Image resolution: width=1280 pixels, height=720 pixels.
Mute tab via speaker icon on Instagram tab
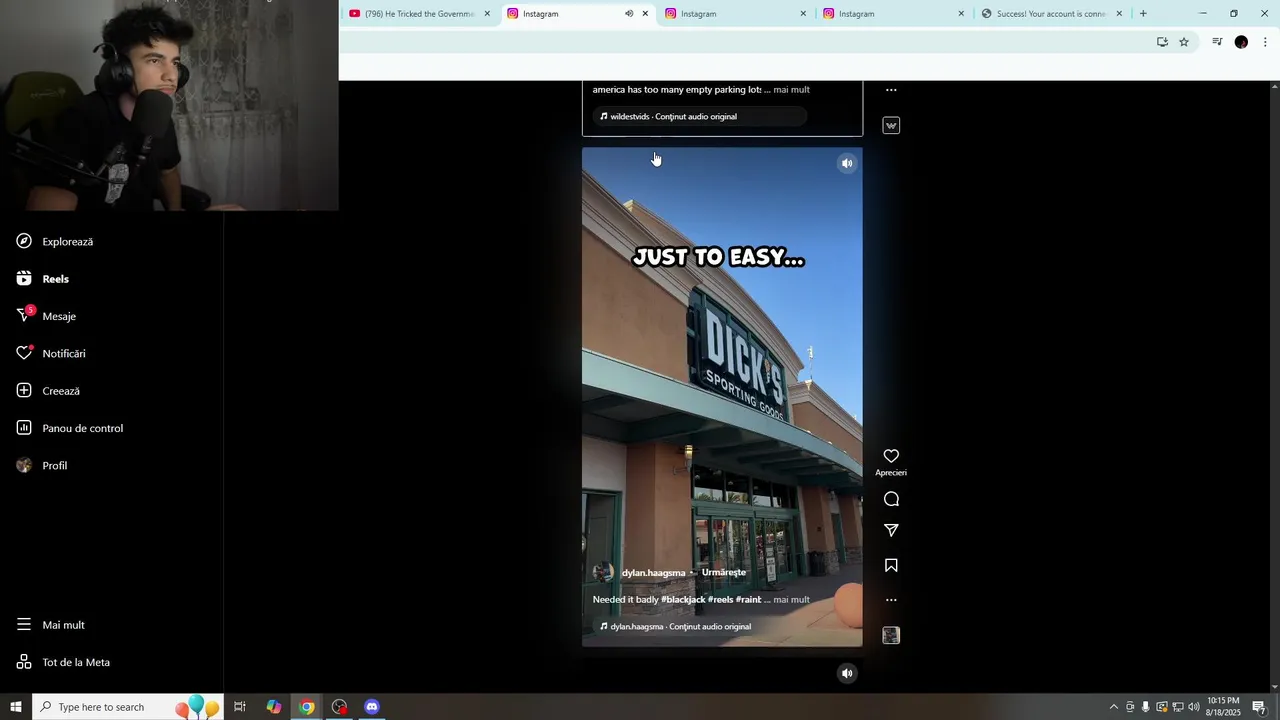[629, 14]
